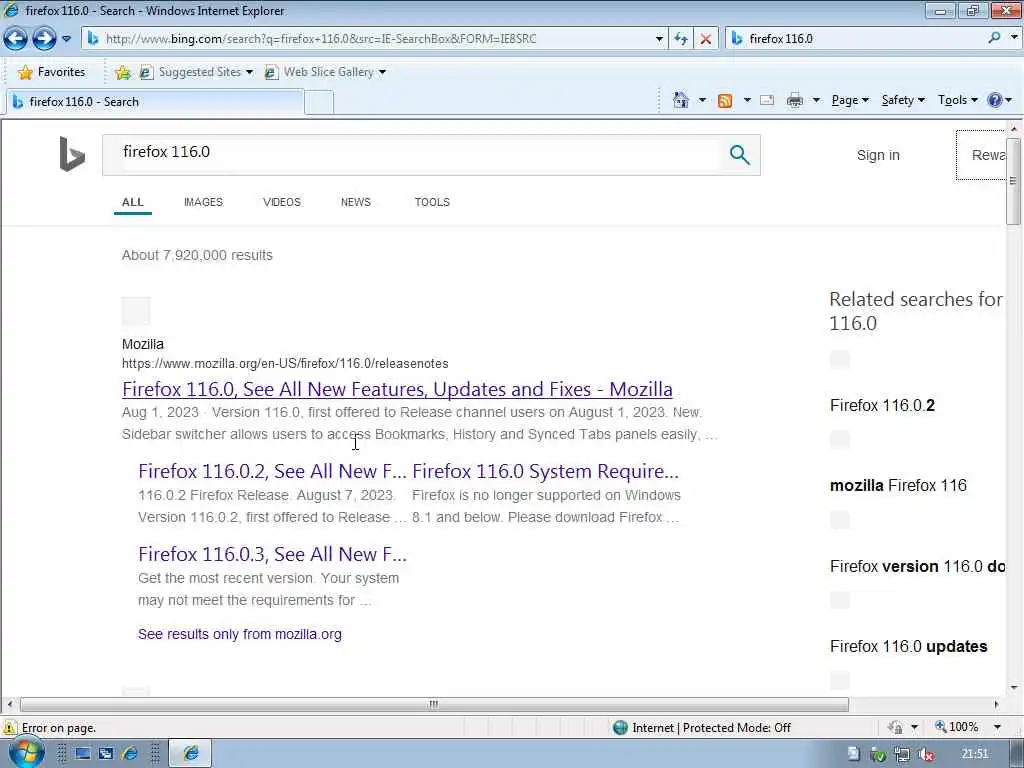This screenshot has height=768, width=1024.
Task: Refresh the page using the refresh icon
Action: 681,39
